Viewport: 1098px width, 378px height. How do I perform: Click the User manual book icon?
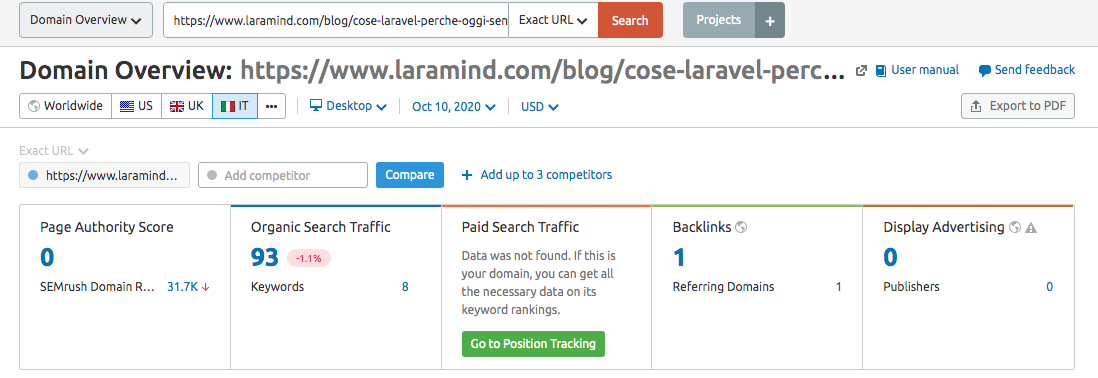tap(881, 70)
